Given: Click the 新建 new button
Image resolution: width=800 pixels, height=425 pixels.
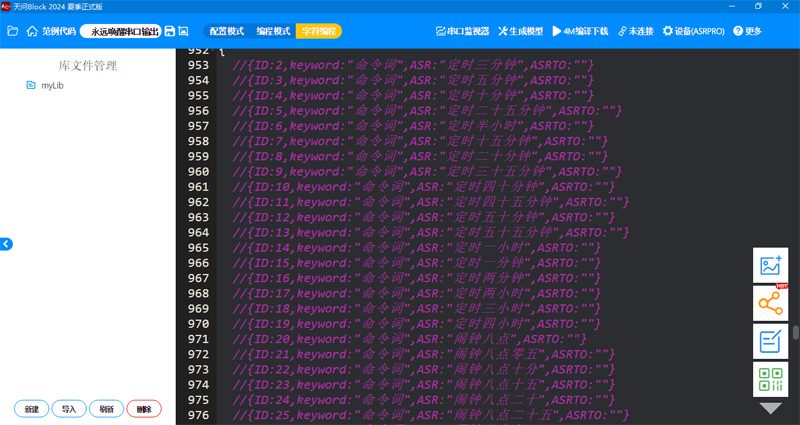Looking at the screenshot, I should [32, 409].
